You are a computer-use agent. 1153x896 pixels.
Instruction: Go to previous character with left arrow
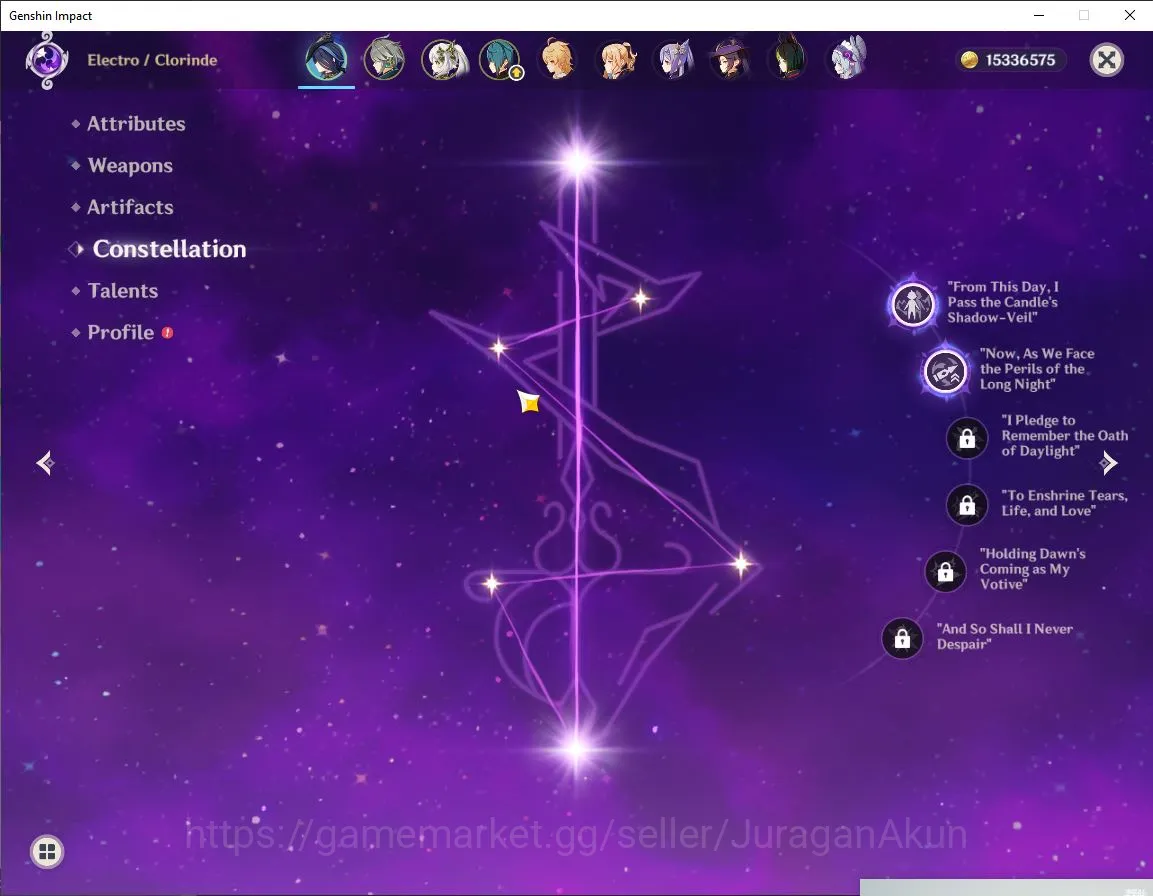46,463
